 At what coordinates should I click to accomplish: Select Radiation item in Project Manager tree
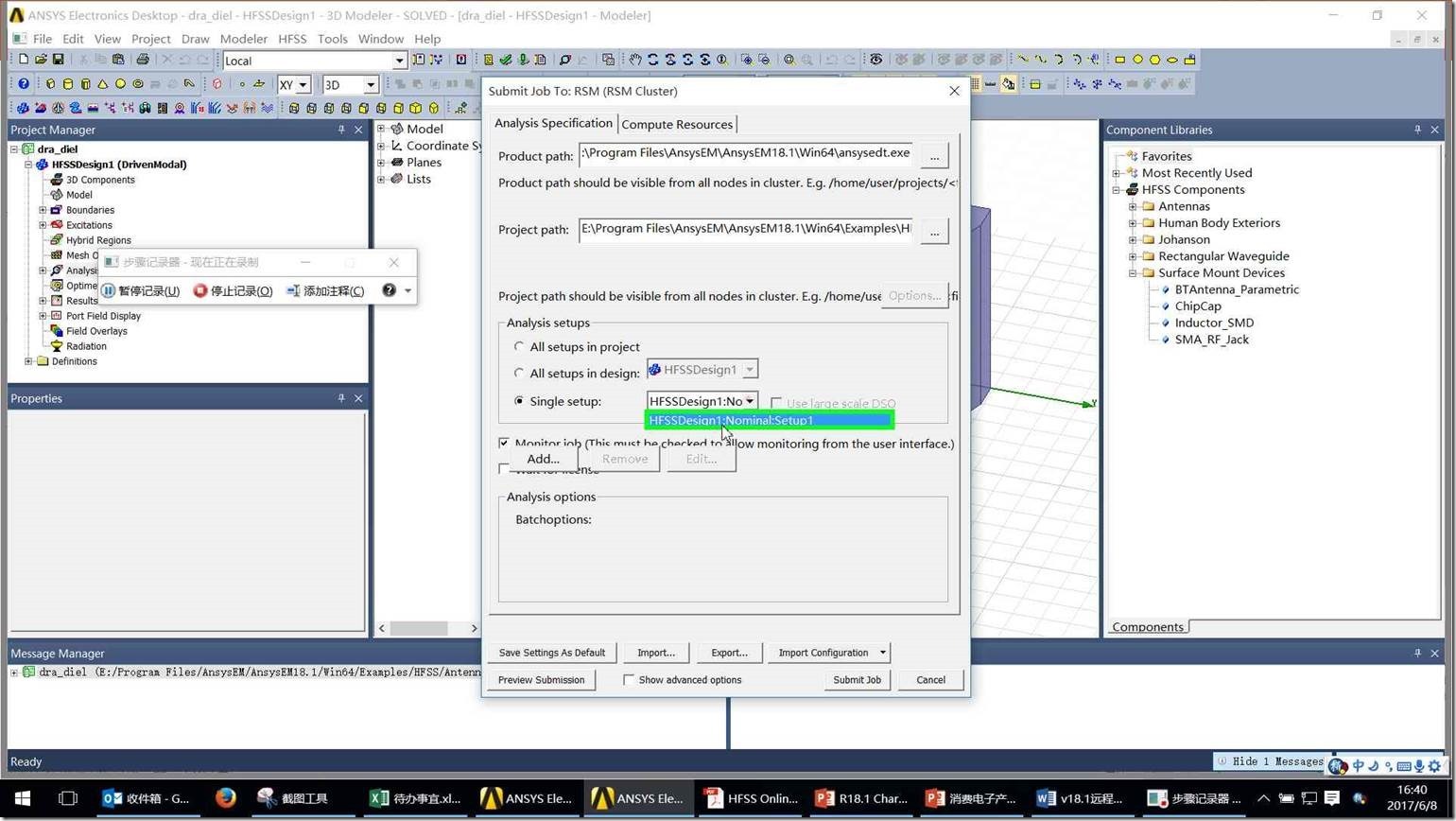click(86, 346)
